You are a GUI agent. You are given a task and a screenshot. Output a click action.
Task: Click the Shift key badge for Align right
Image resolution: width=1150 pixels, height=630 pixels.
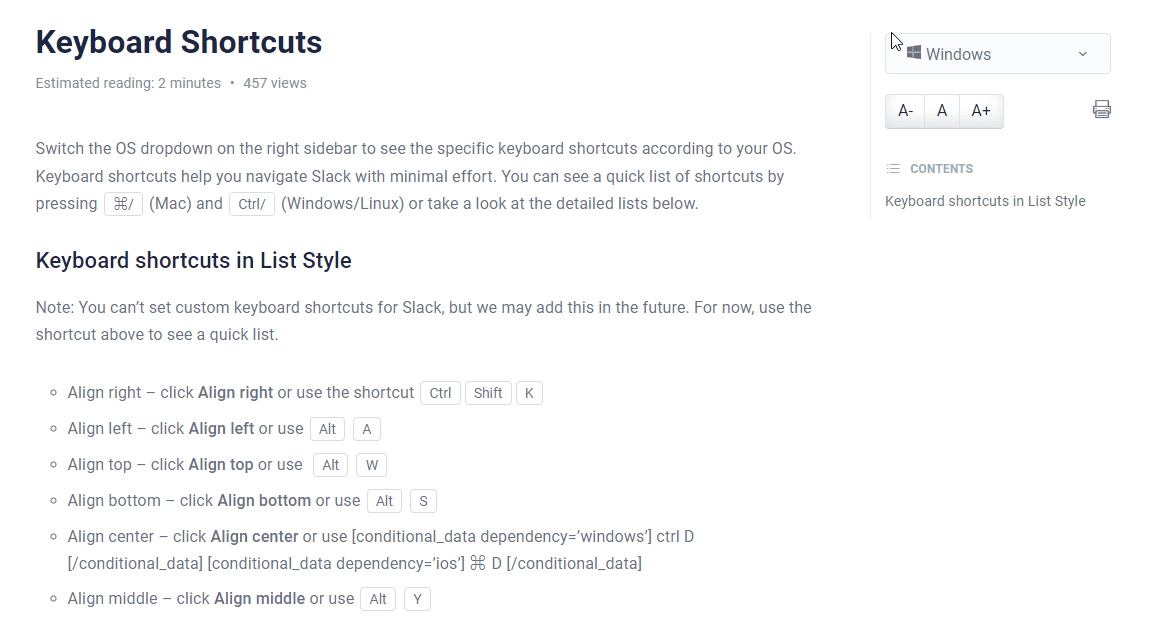coord(488,392)
